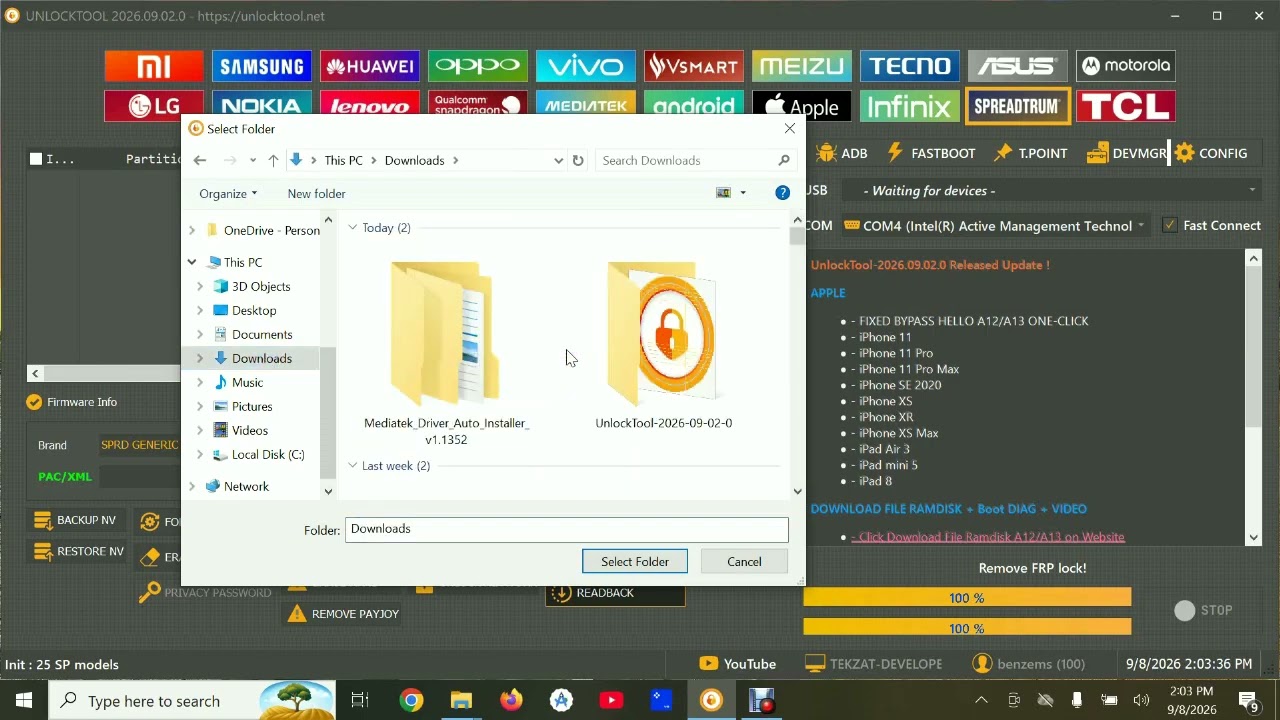This screenshot has height=720, width=1280.
Task: Toggle the Fast Connect checkbox
Action: [1170, 226]
